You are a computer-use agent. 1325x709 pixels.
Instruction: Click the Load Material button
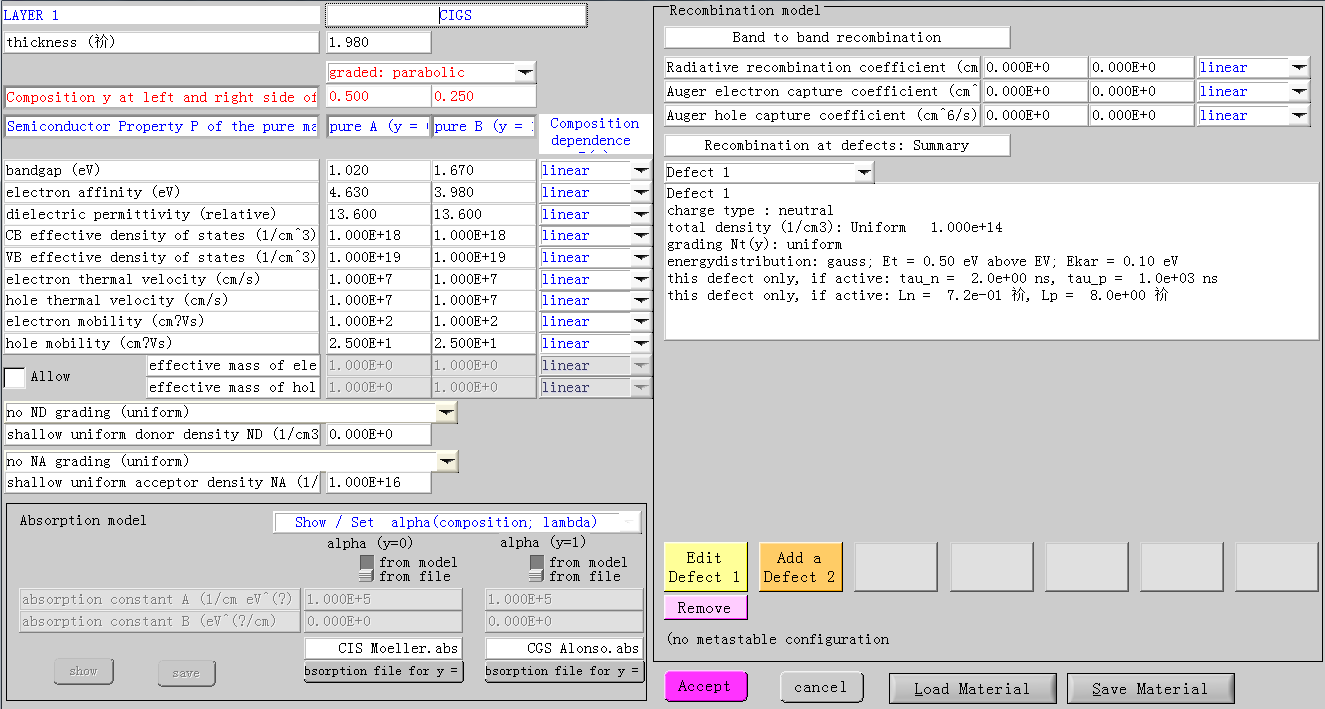971,689
